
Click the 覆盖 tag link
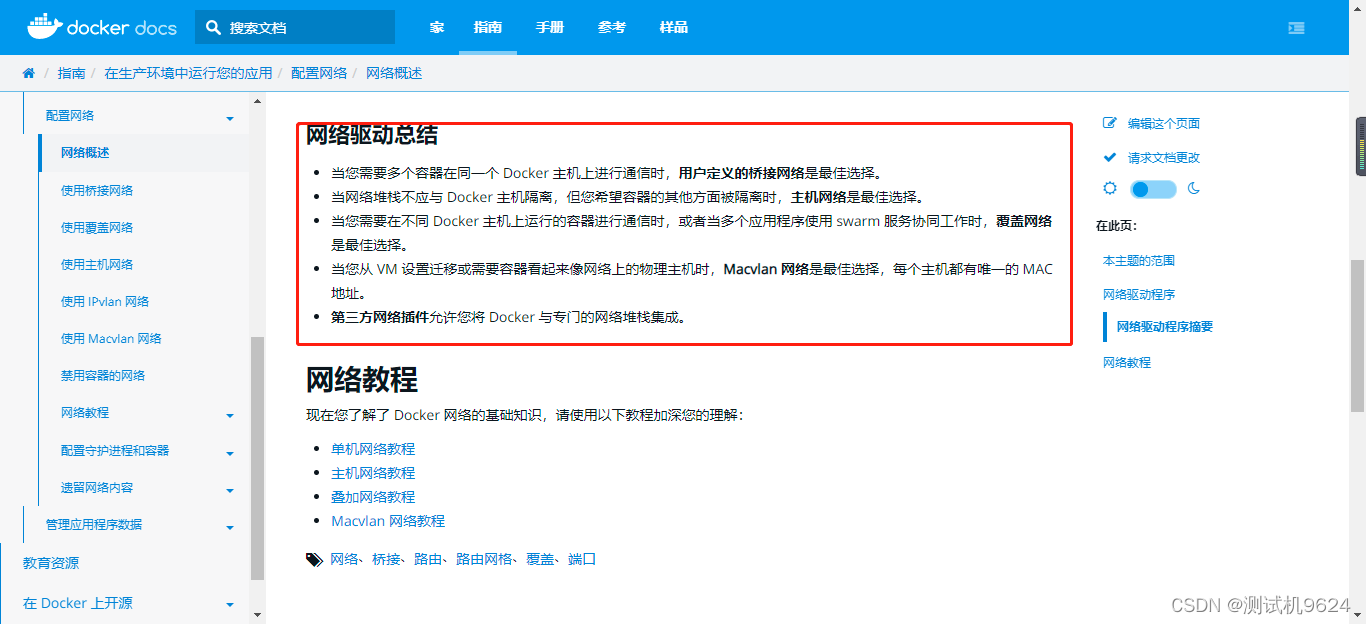tap(540, 559)
